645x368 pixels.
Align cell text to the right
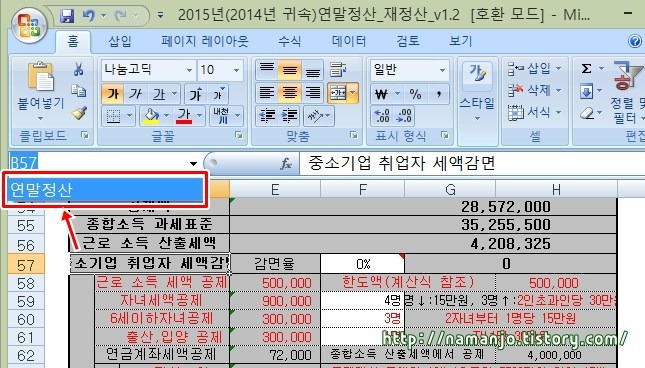click(313, 93)
